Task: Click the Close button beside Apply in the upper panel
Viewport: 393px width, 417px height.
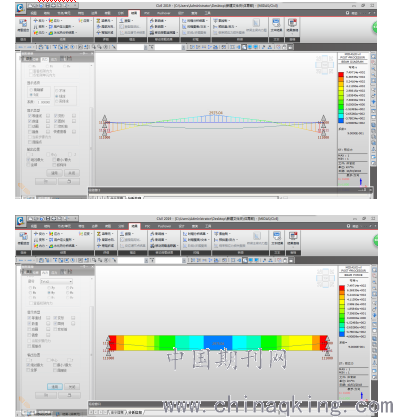Action: 72,173
